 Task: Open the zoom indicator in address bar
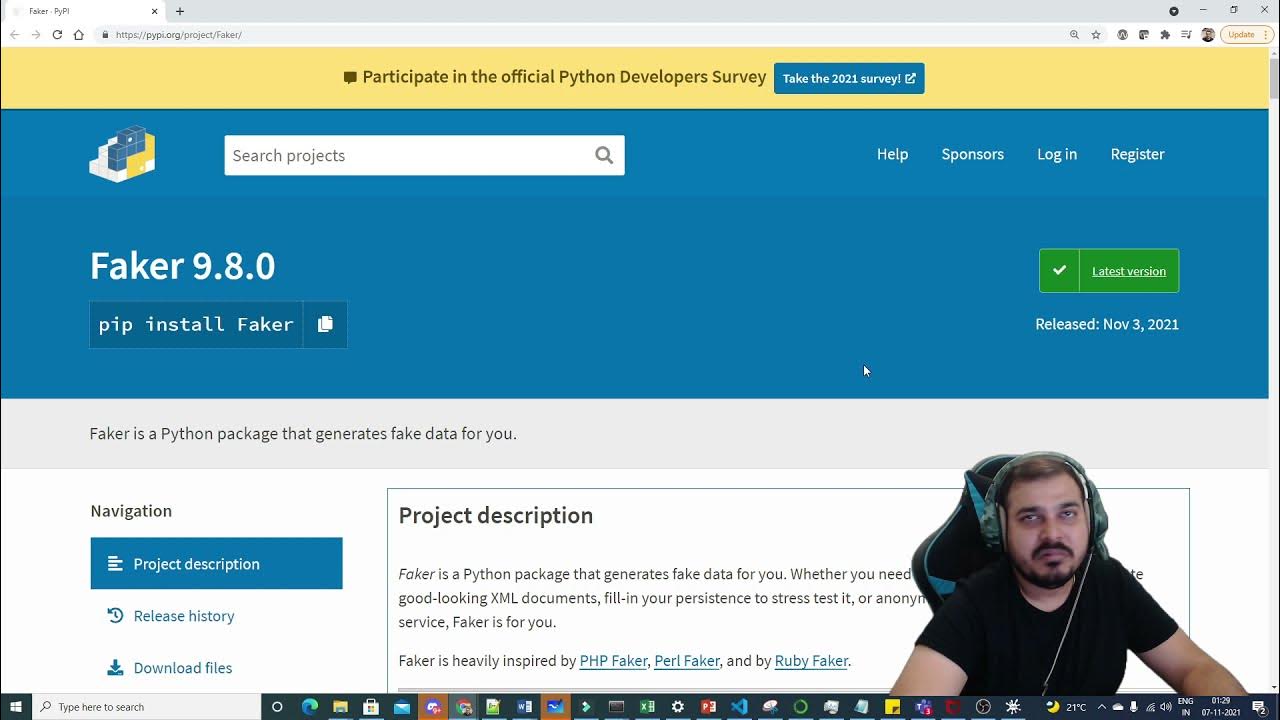click(1074, 35)
